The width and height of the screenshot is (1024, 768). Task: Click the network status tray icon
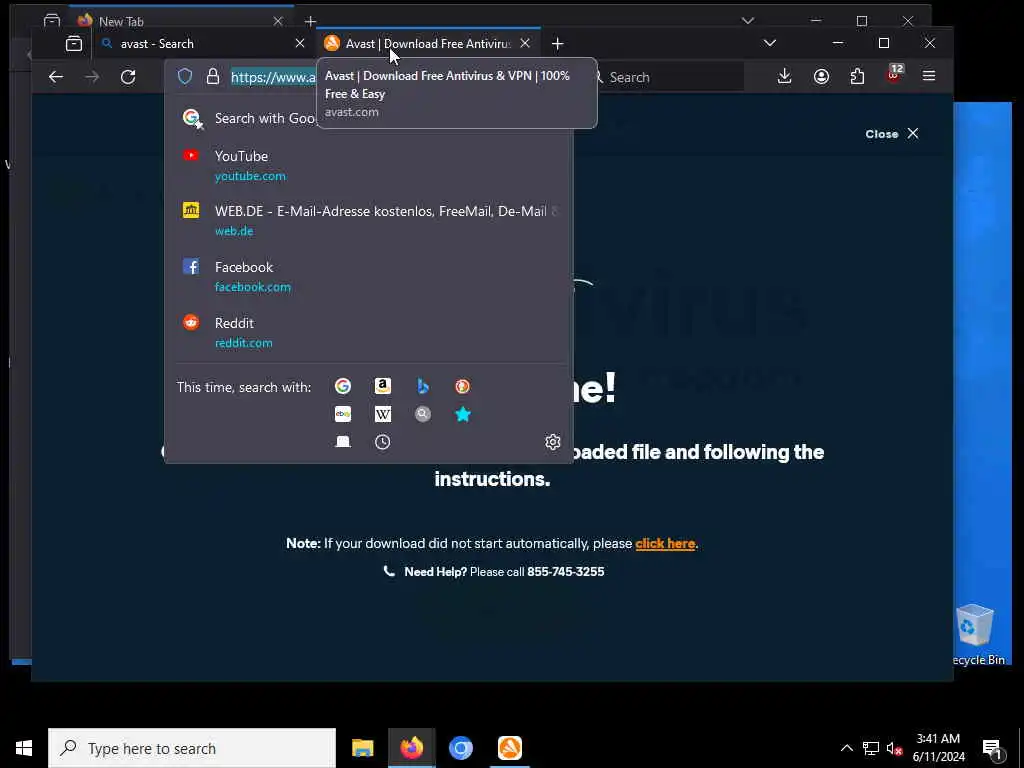click(871, 748)
